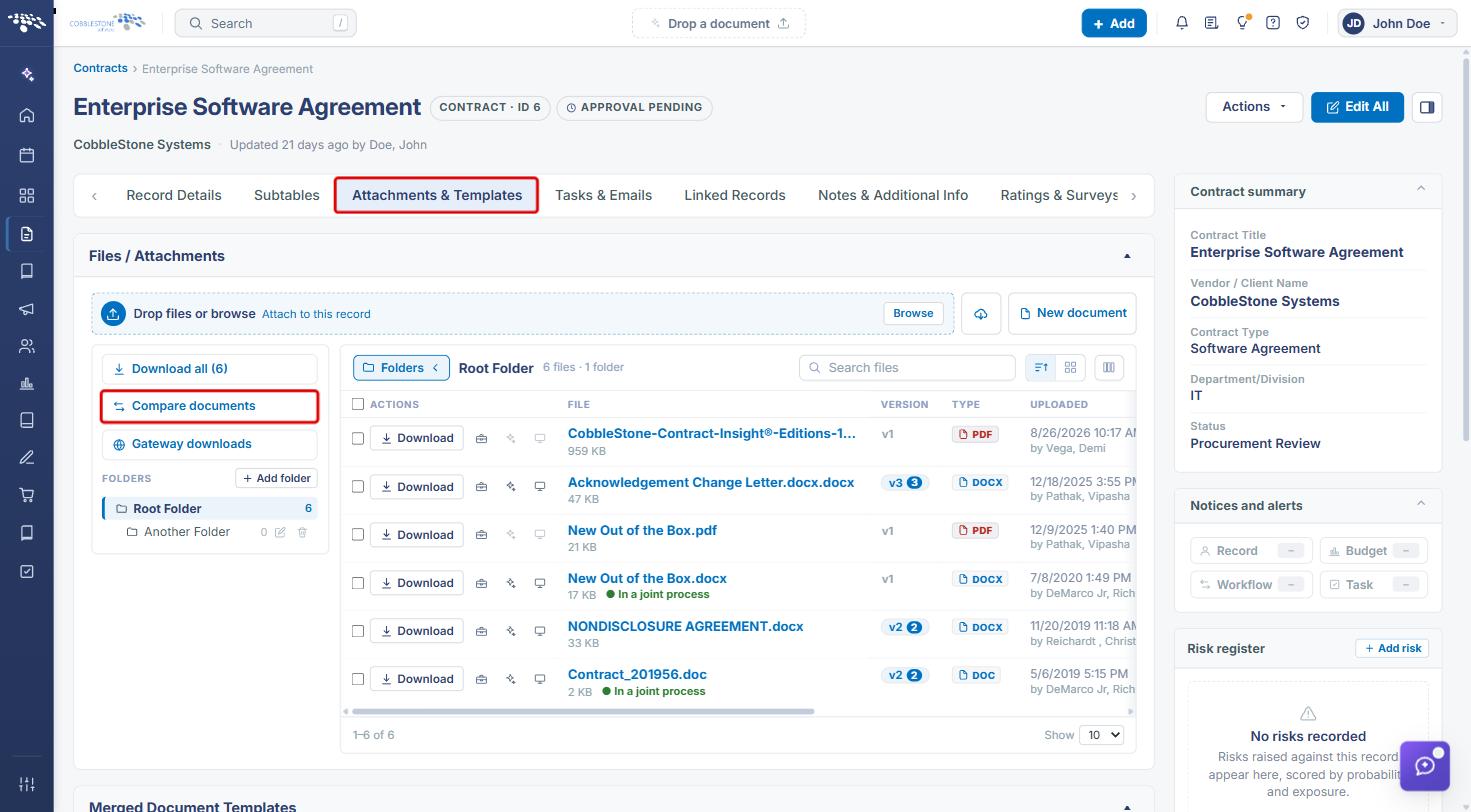Click the New document button
Viewport: 1471px width, 812px height.
click(x=1072, y=313)
